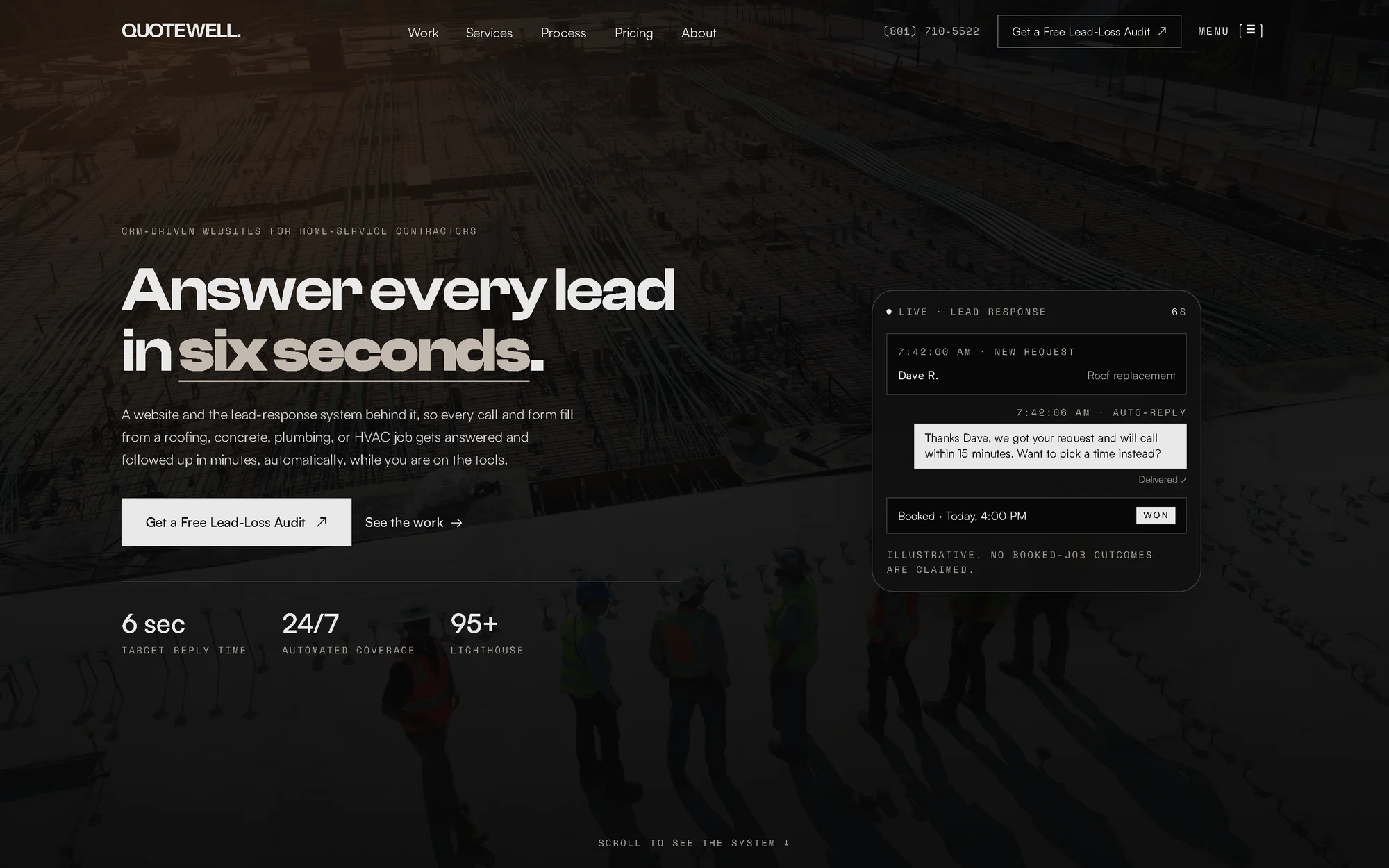1389x868 pixels.
Task: Open the MENU hamburger icon
Action: coord(1251,31)
